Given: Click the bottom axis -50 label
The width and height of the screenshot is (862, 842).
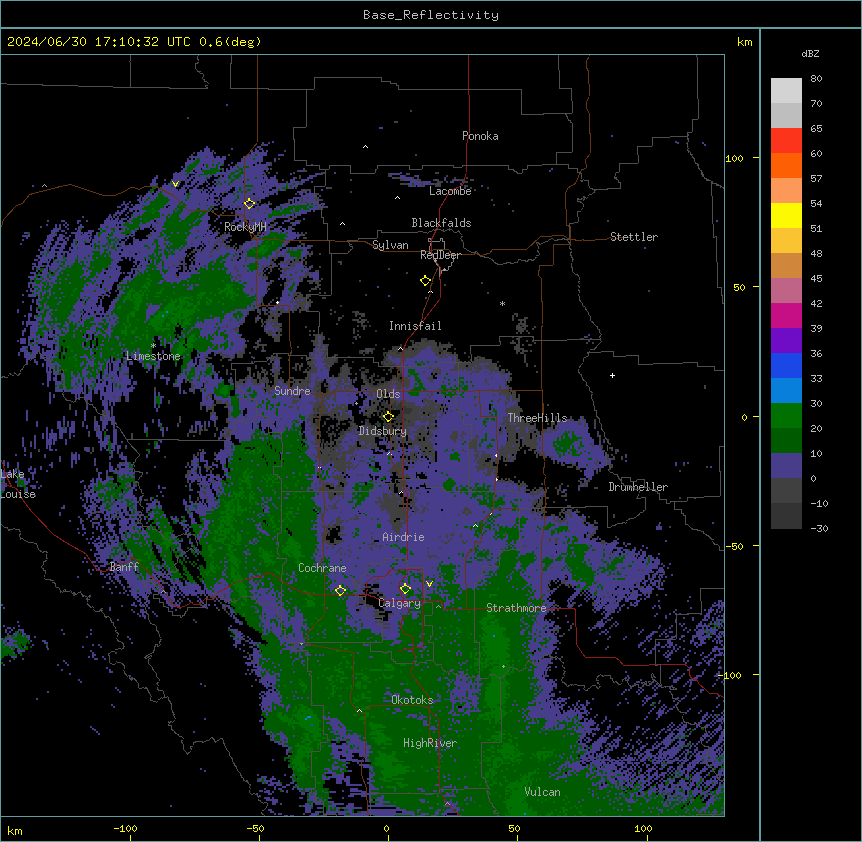Looking at the screenshot, I should [x=255, y=828].
